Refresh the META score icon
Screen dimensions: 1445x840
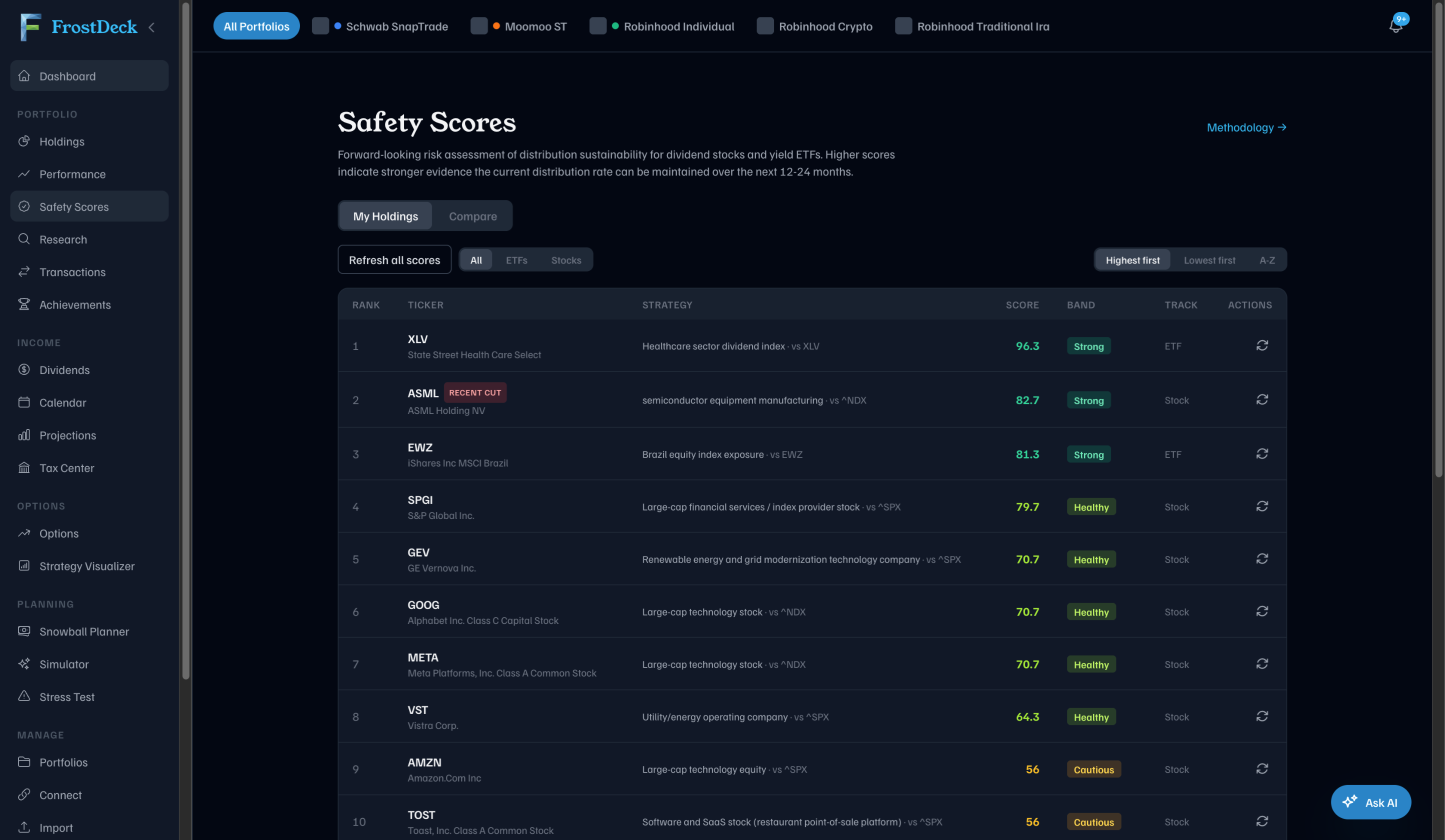[1261, 663]
